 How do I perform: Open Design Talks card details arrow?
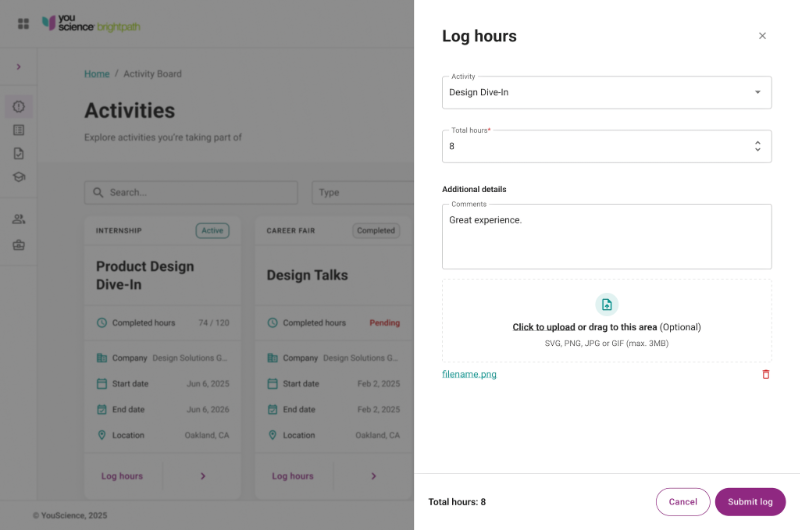(x=373, y=476)
